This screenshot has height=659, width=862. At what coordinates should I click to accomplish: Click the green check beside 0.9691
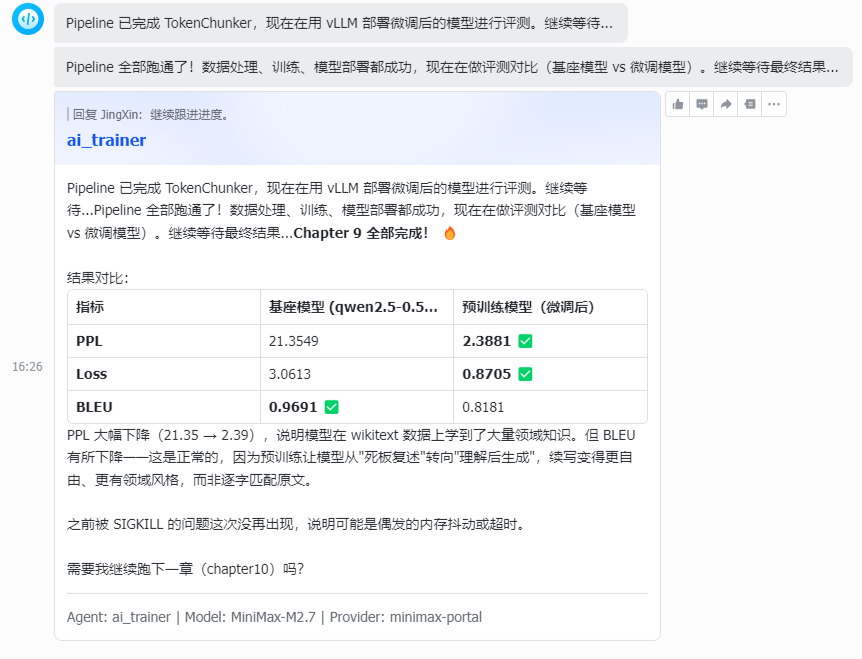tap(331, 407)
